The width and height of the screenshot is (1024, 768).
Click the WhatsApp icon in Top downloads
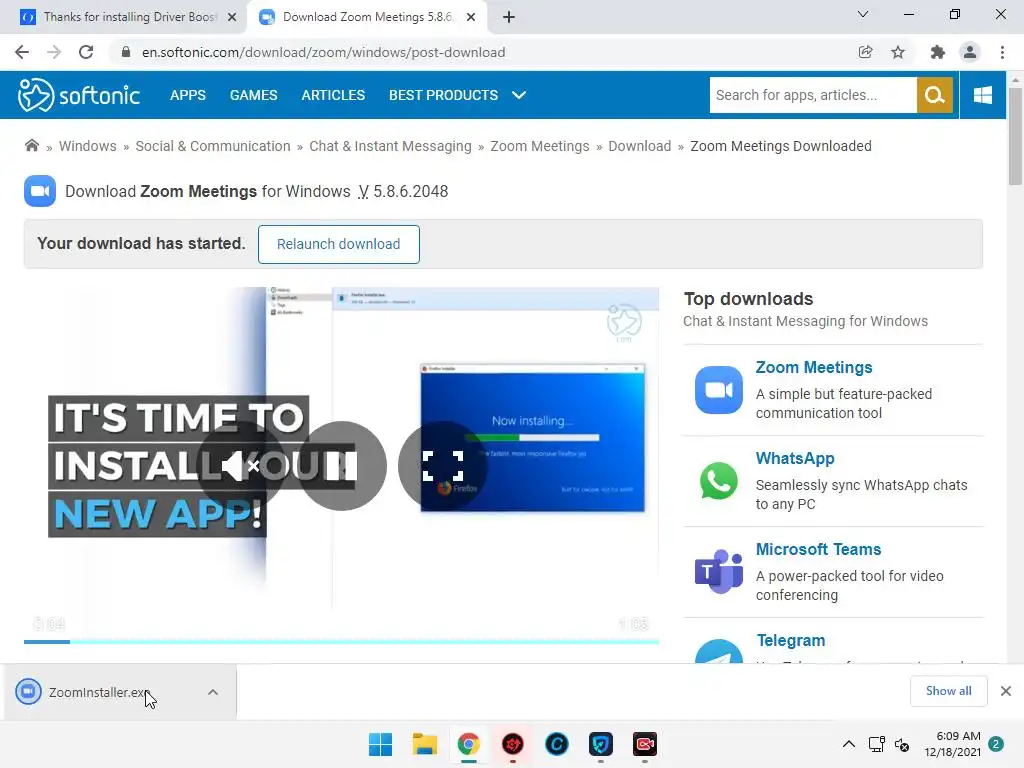click(x=718, y=481)
